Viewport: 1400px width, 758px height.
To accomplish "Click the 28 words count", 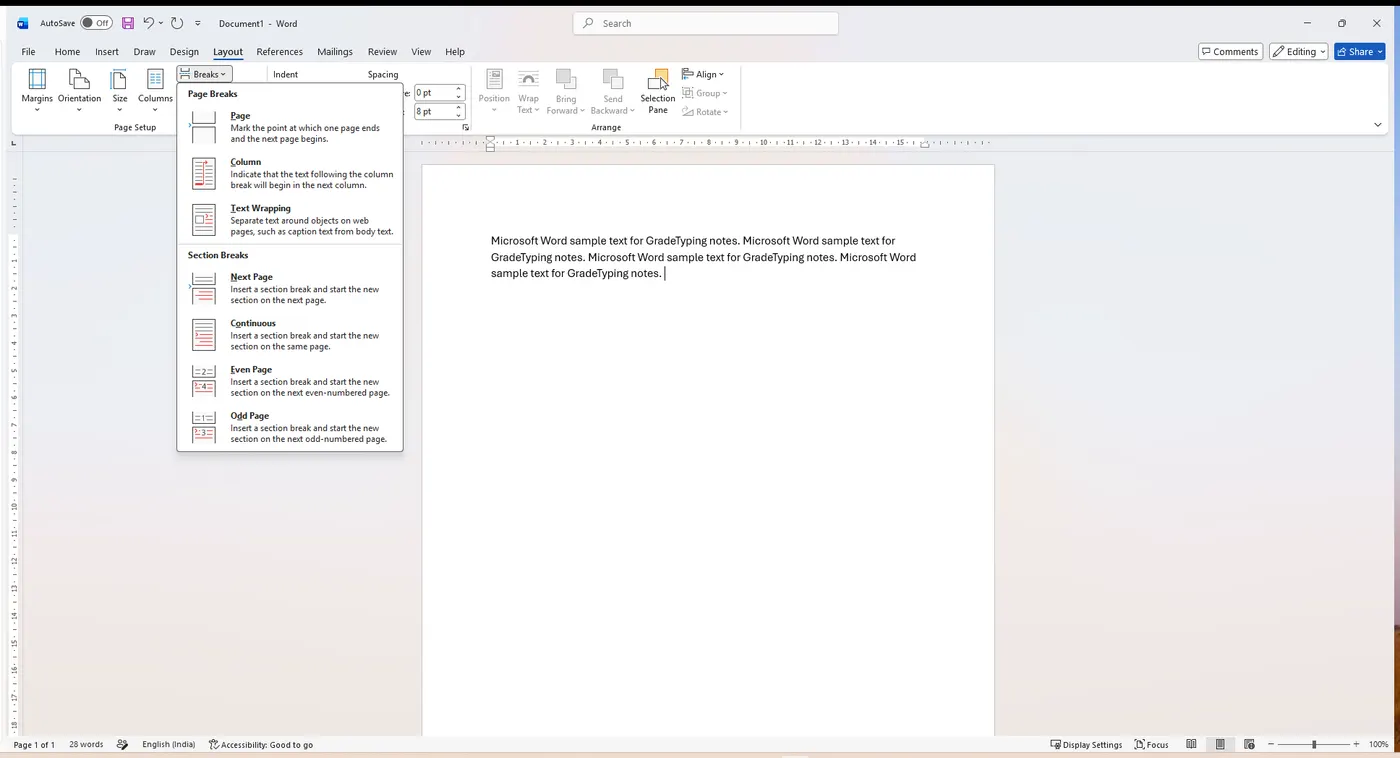I will pos(86,745).
